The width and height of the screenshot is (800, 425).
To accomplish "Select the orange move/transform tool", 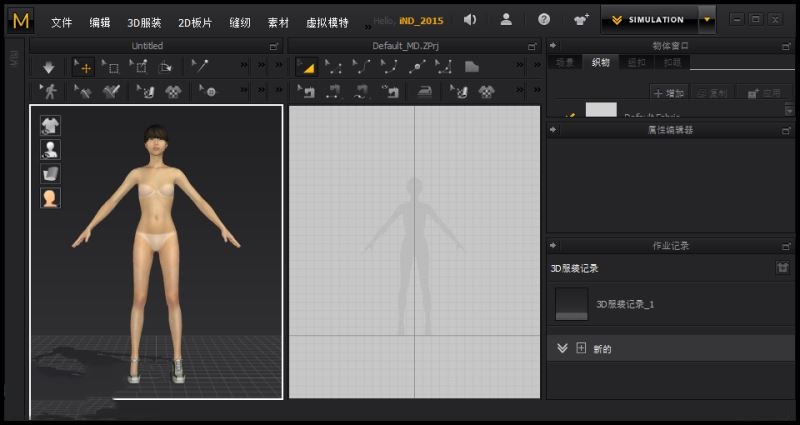I will click(82, 67).
